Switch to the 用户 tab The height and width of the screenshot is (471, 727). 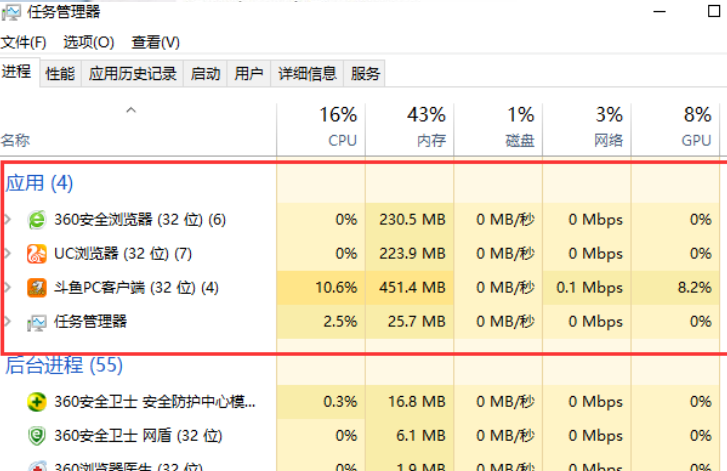(x=249, y=73)
